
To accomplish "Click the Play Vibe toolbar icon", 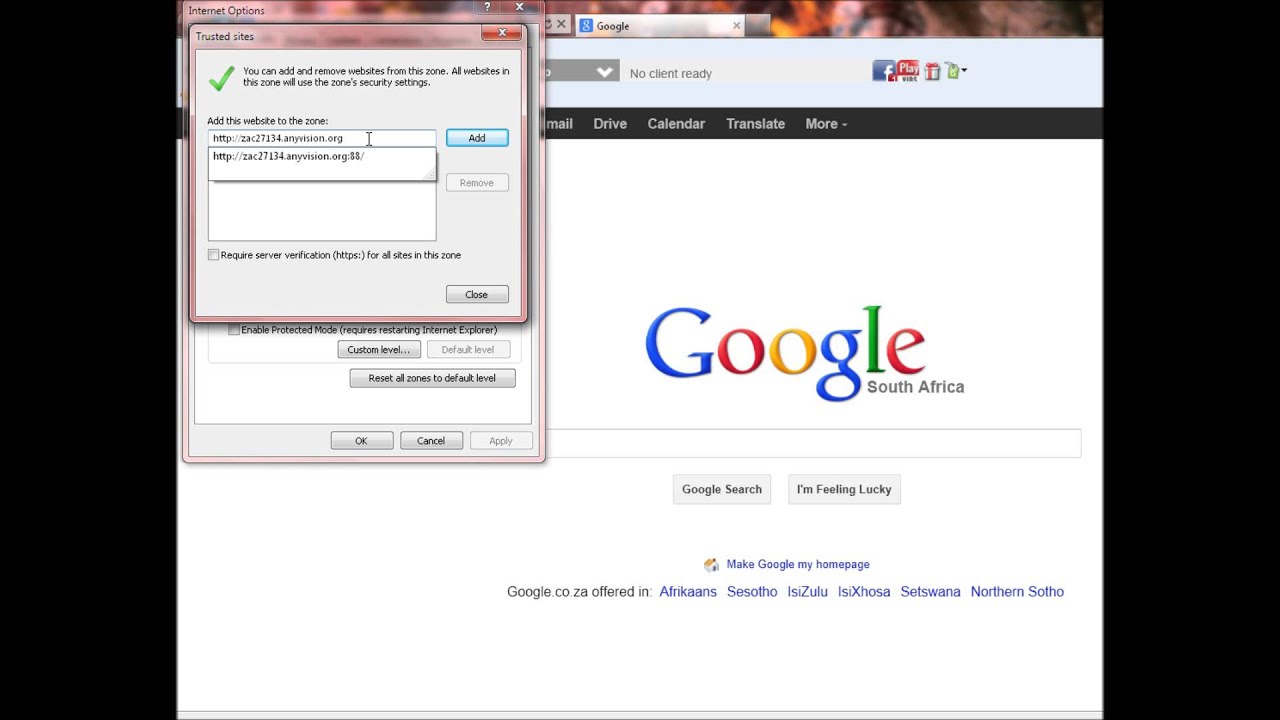I will (x=908, y=70).
